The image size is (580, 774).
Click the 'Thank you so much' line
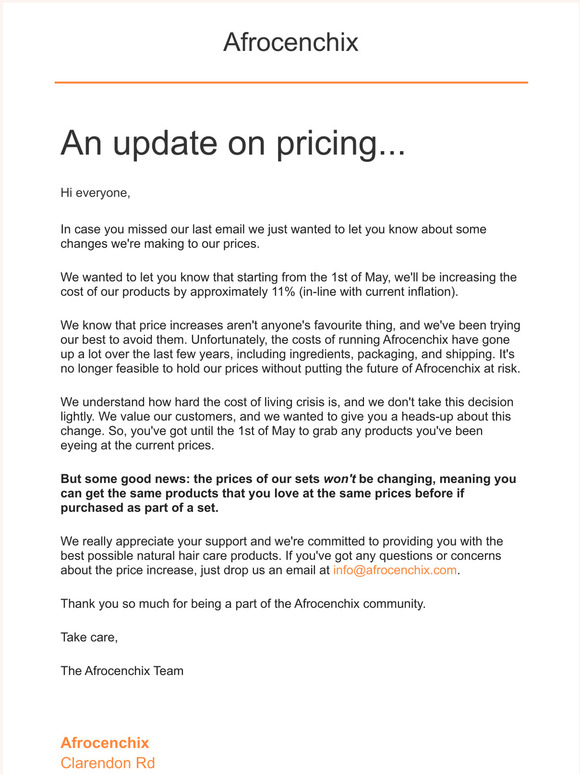pos(243,604)
